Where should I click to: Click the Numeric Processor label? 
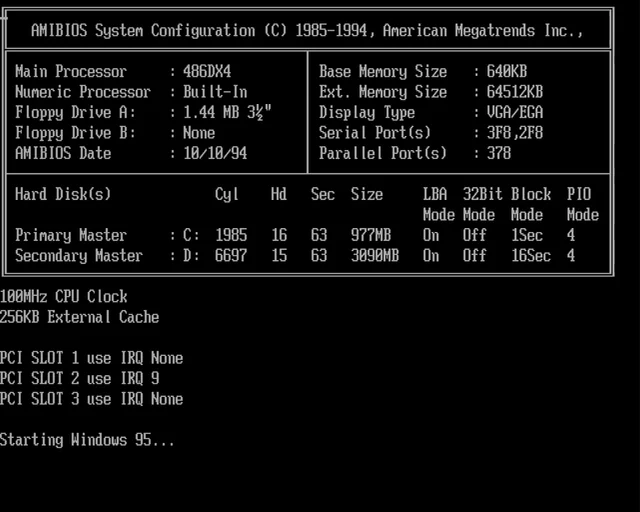click(x=83, y=92)
